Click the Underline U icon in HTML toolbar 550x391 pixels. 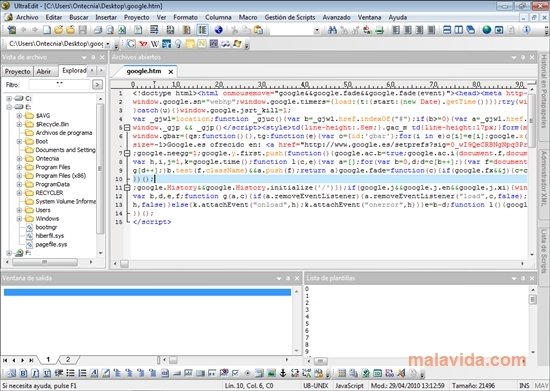point(47,373)
